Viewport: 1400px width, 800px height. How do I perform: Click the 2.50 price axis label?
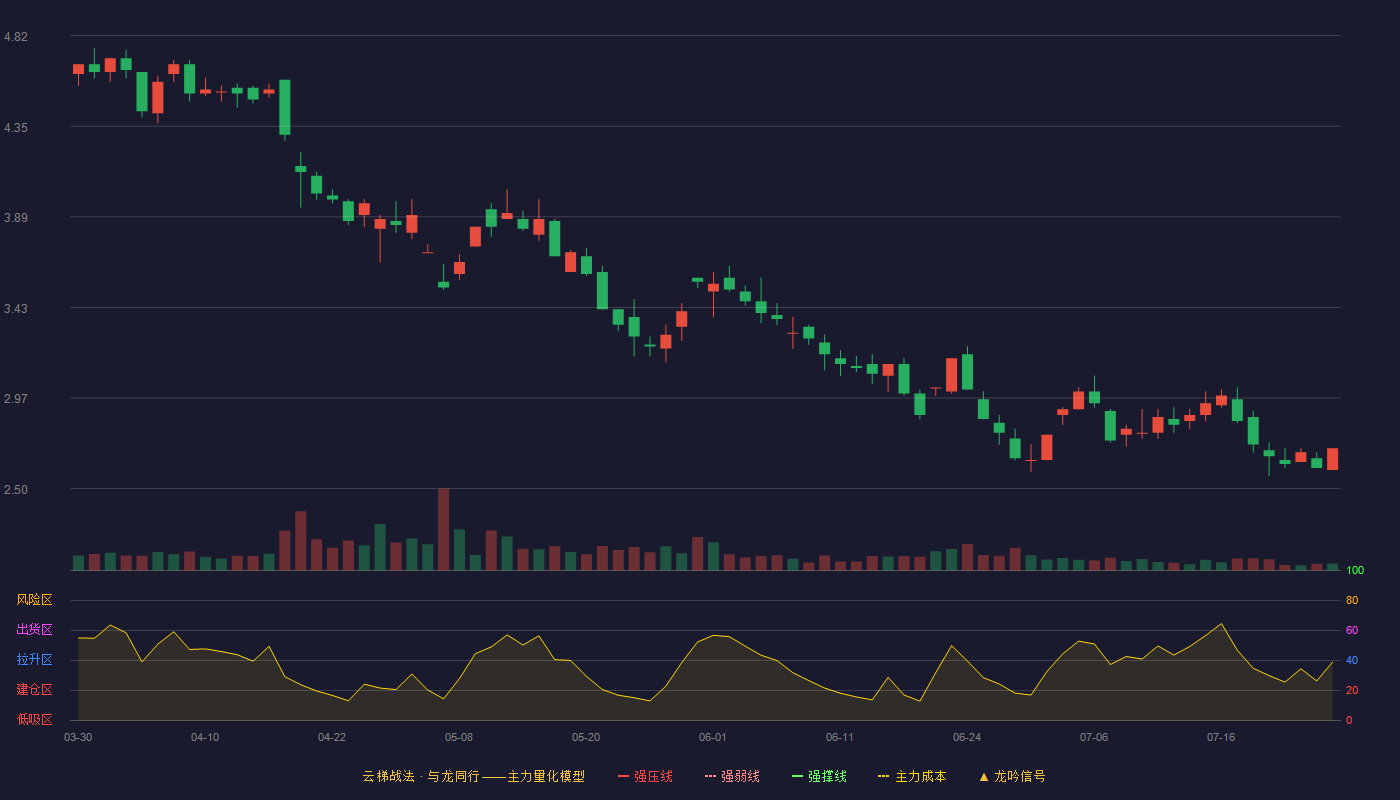[x=16, y=490]
